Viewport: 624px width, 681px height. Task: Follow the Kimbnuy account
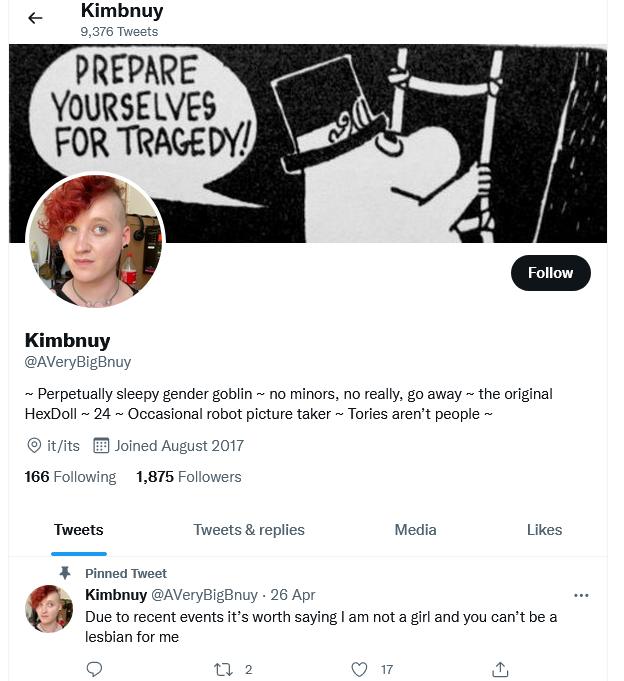550,273
